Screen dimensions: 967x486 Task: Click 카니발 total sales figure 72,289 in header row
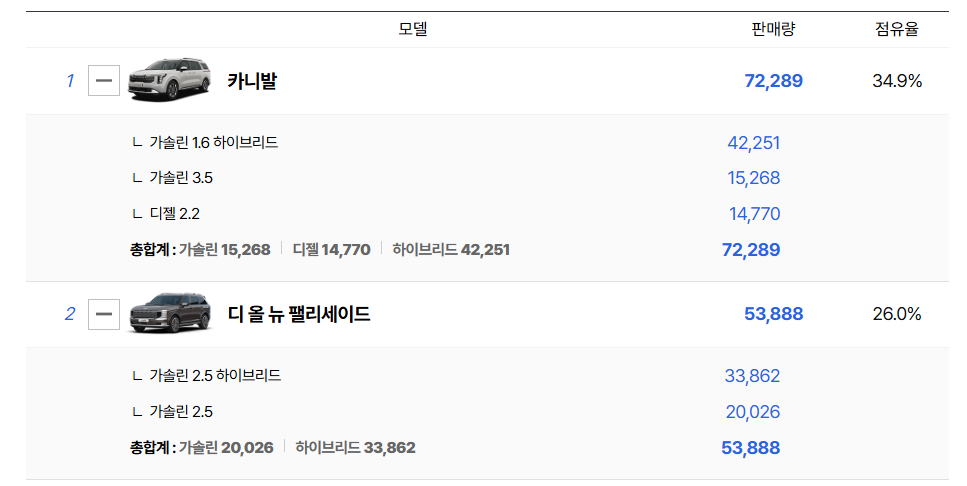coord(773,81)
